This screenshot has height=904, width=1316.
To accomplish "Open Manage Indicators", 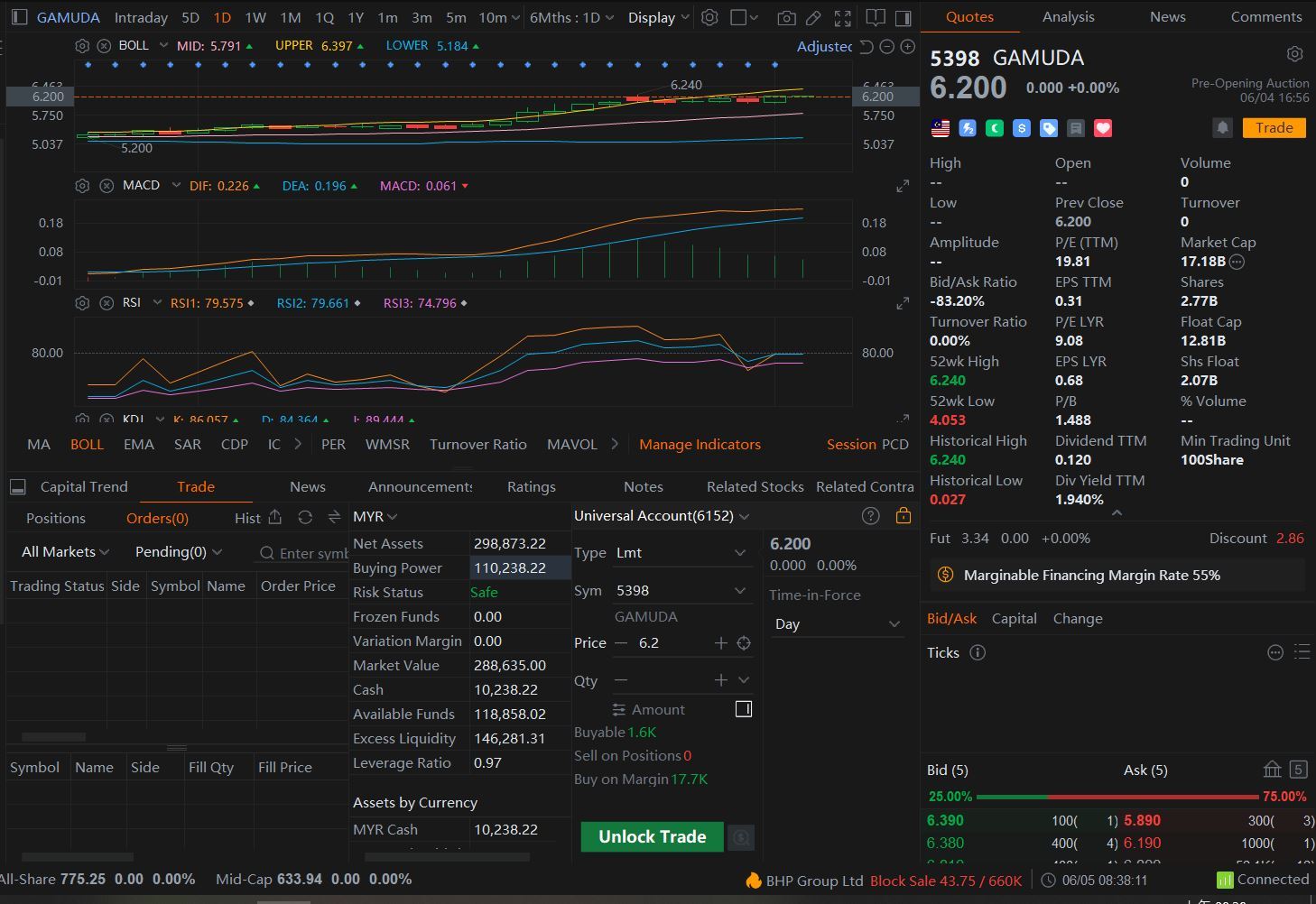I will click(x=700, y=444).
